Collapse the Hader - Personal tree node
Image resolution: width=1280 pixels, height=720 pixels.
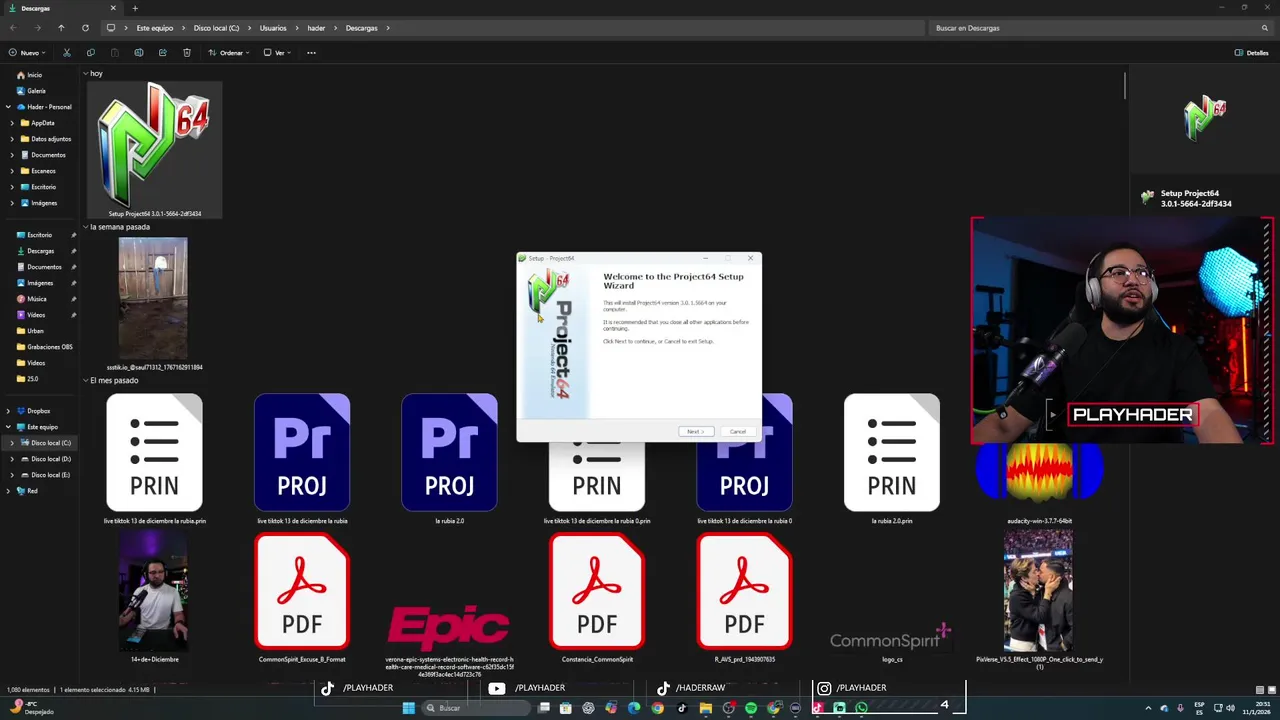pyautogui.click(x=8, y=107)
